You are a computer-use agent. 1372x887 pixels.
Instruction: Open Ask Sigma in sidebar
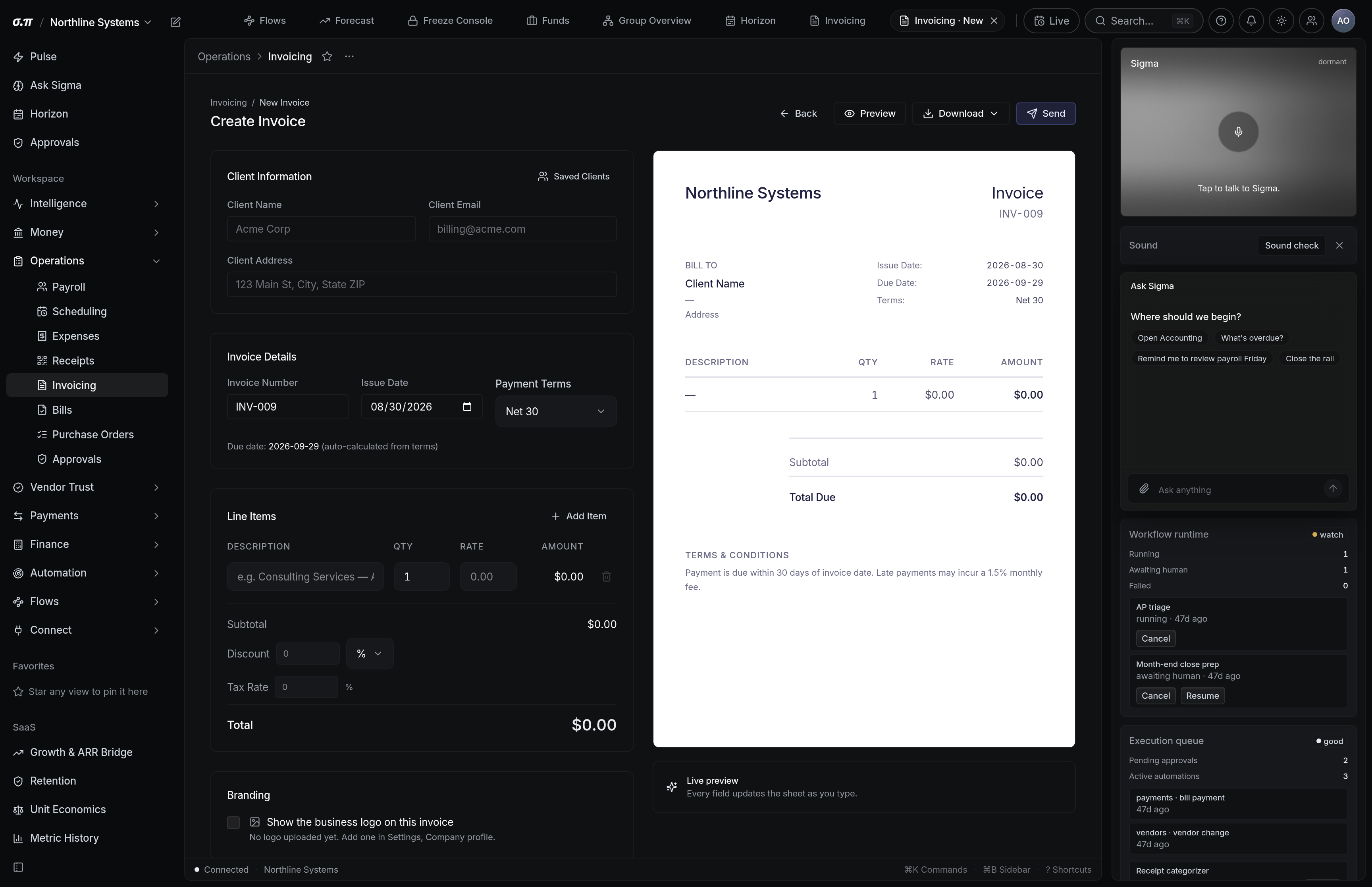tap(87, 85)
